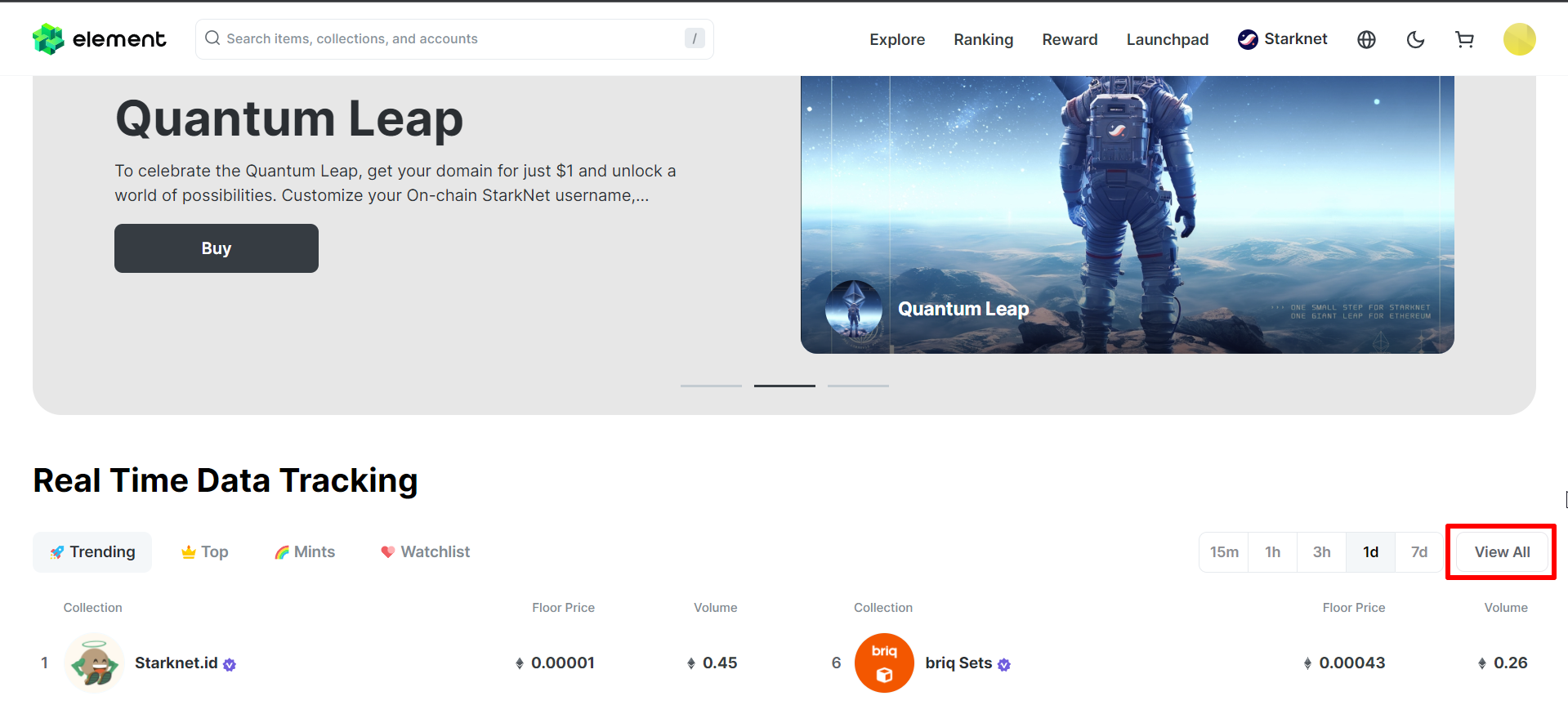Open the Starknet.id collection avatar
The height and width of the screenshot is (723, 1568).
[94, 663]
